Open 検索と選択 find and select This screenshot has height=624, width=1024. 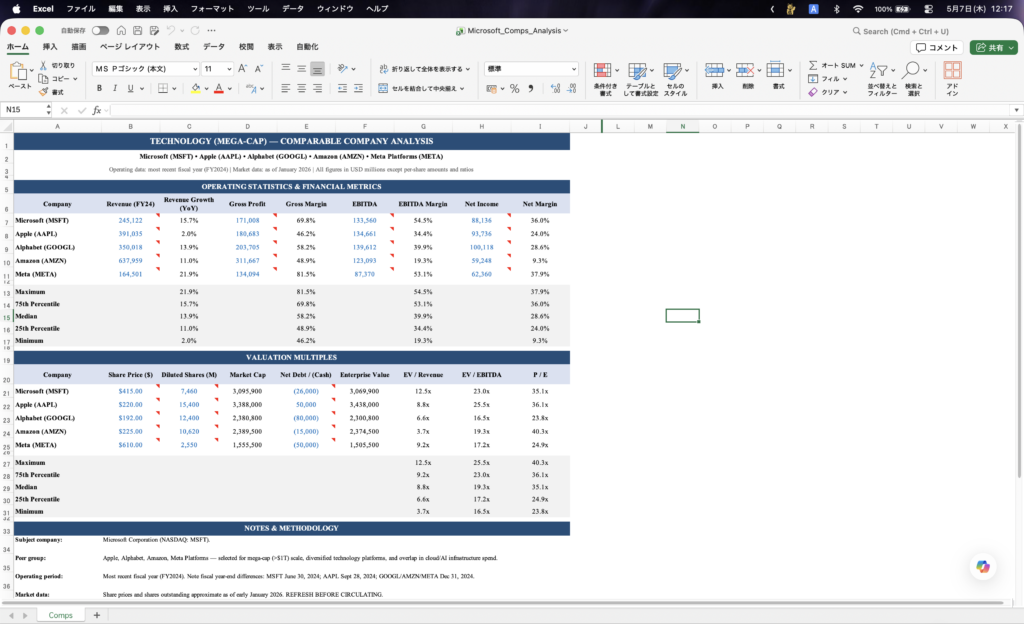[x=914, y=79]
